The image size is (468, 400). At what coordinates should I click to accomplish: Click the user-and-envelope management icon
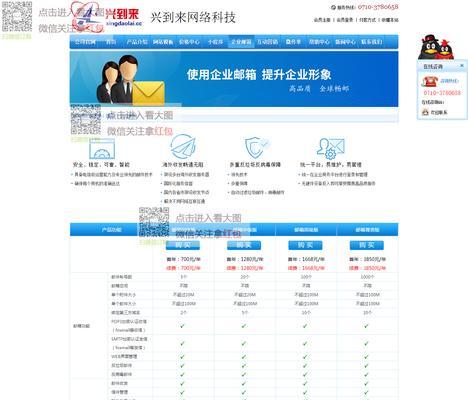[331, 148]
